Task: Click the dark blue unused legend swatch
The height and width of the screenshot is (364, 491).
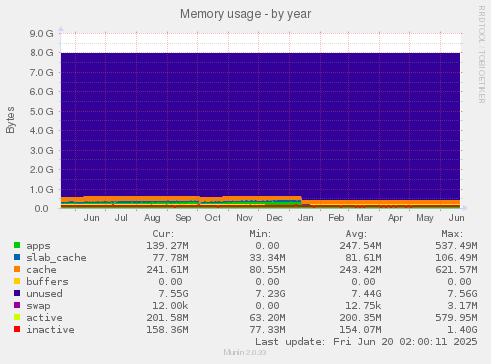Action: point(17,293)
